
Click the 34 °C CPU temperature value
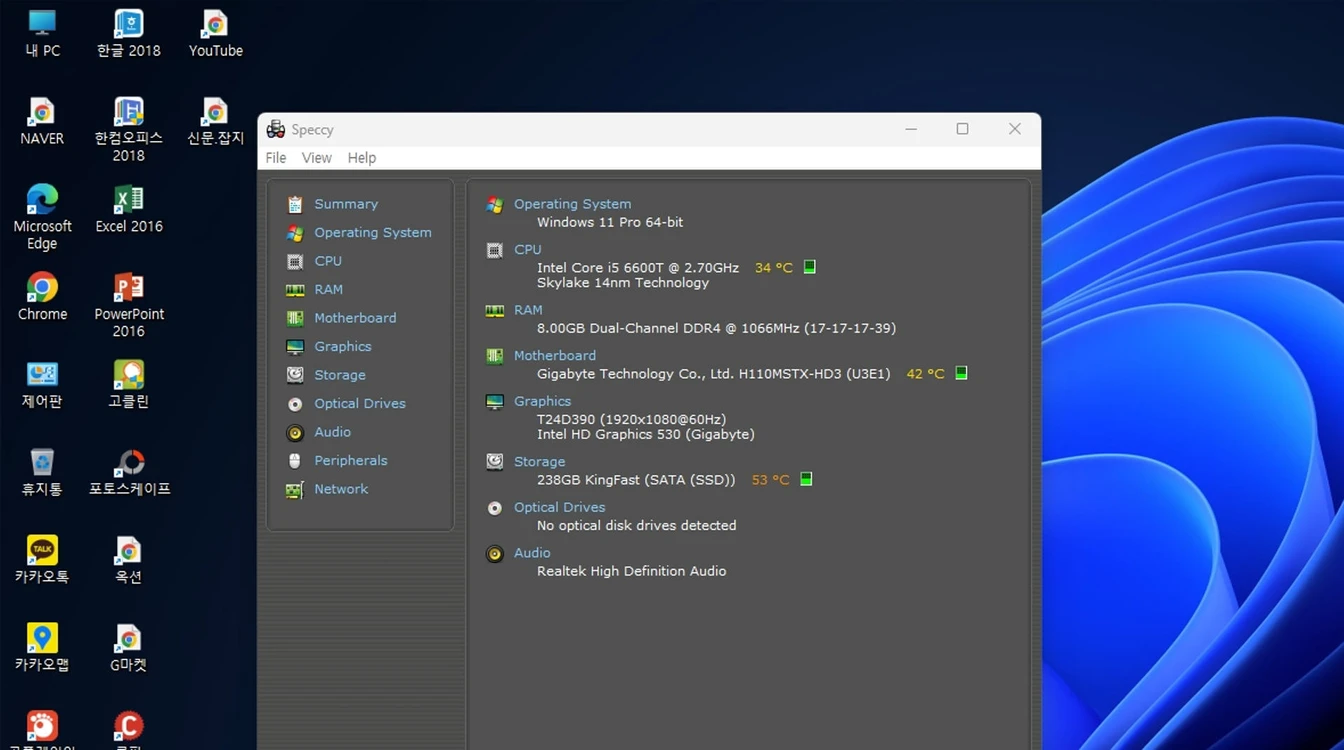[x=774, y=268]
